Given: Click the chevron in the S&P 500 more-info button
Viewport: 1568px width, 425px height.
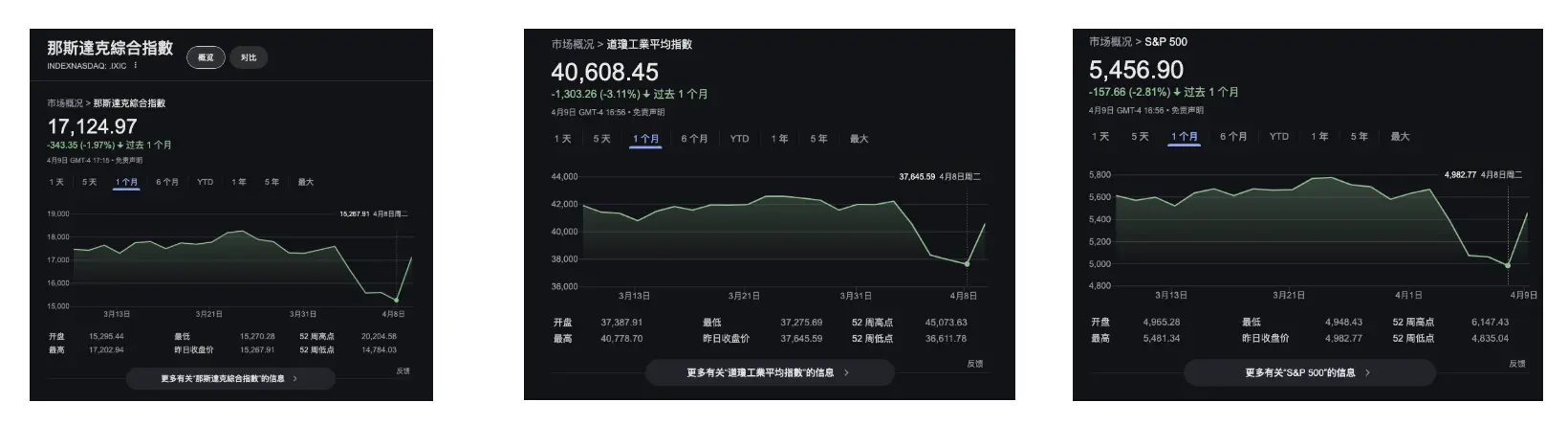Looking at the screenshot, I should point(1368,372).
